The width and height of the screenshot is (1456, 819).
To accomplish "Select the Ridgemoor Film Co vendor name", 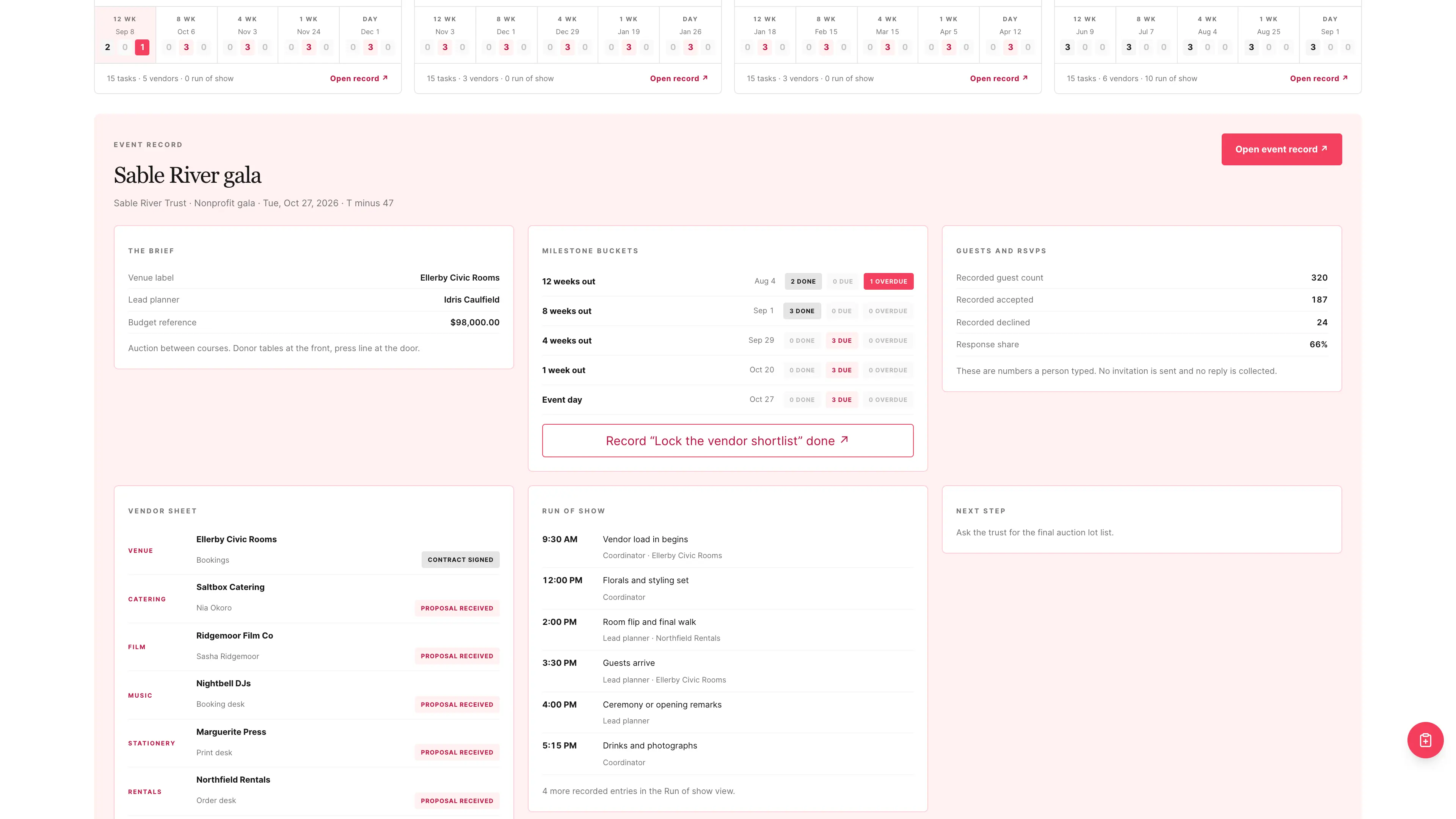I will (x=235, y=636).
